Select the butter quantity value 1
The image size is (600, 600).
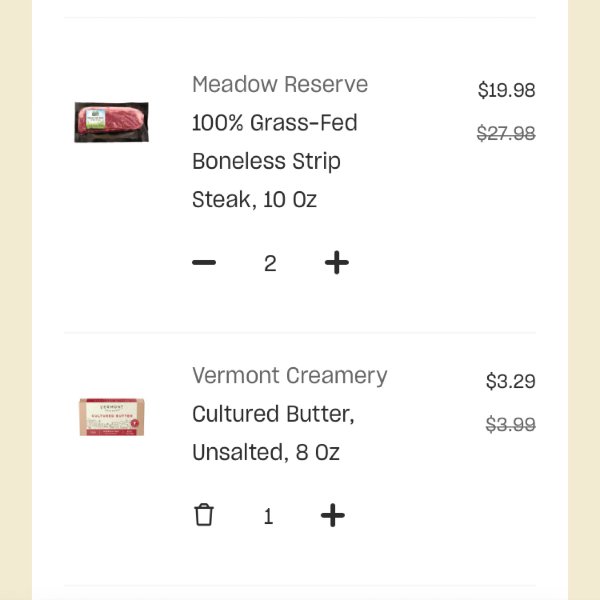[269, 516]
